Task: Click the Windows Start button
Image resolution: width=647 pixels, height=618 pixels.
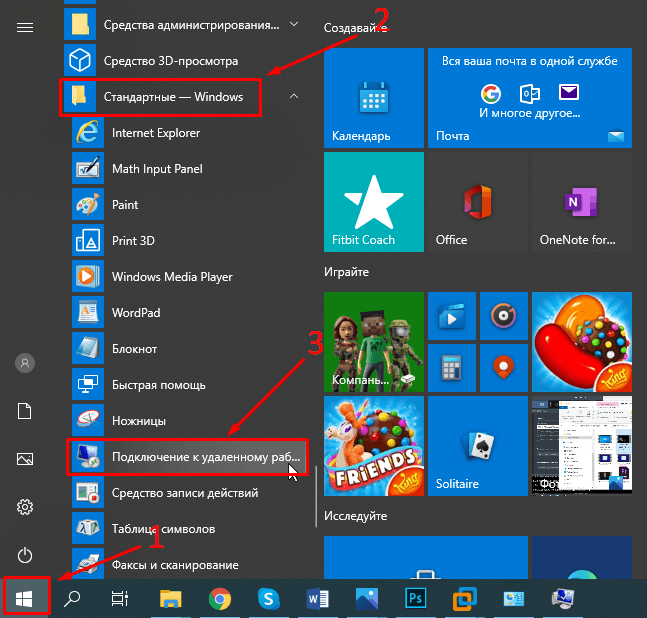Action: [x=26, y=598]
